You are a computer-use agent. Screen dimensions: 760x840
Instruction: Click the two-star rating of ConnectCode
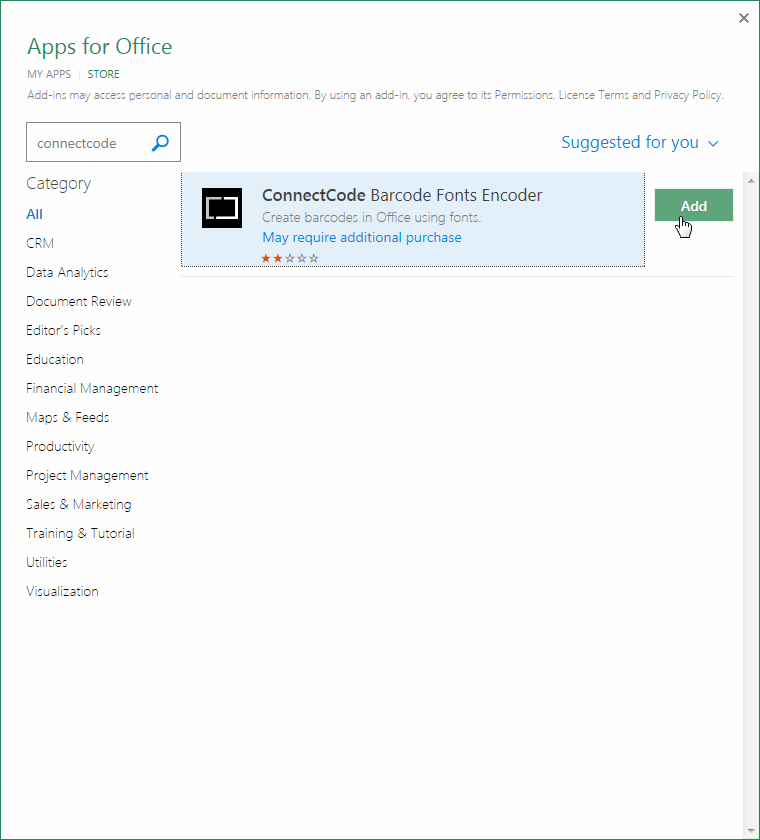coord(290,258)
